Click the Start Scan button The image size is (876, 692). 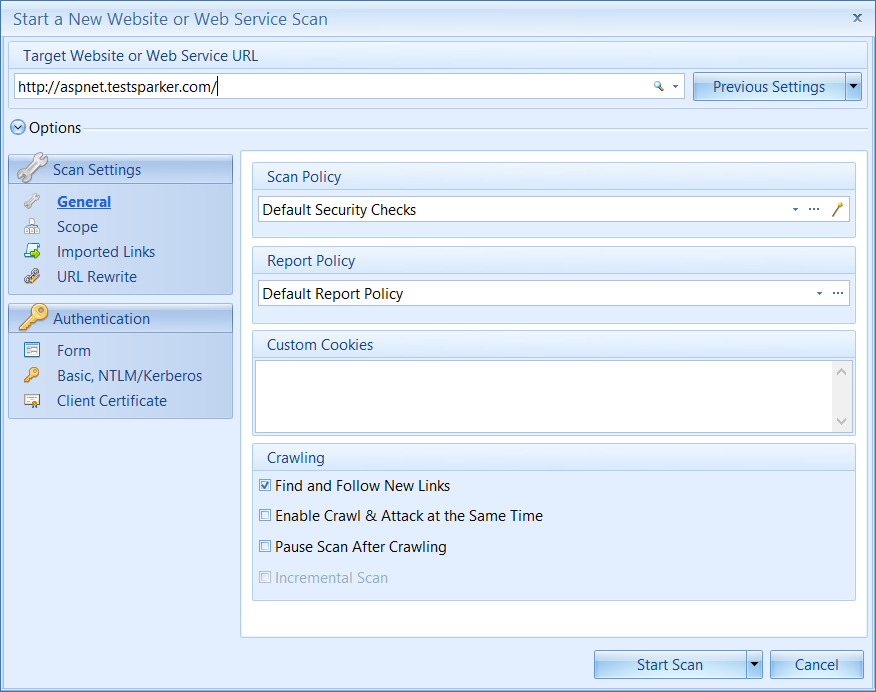tap(670, 664)
